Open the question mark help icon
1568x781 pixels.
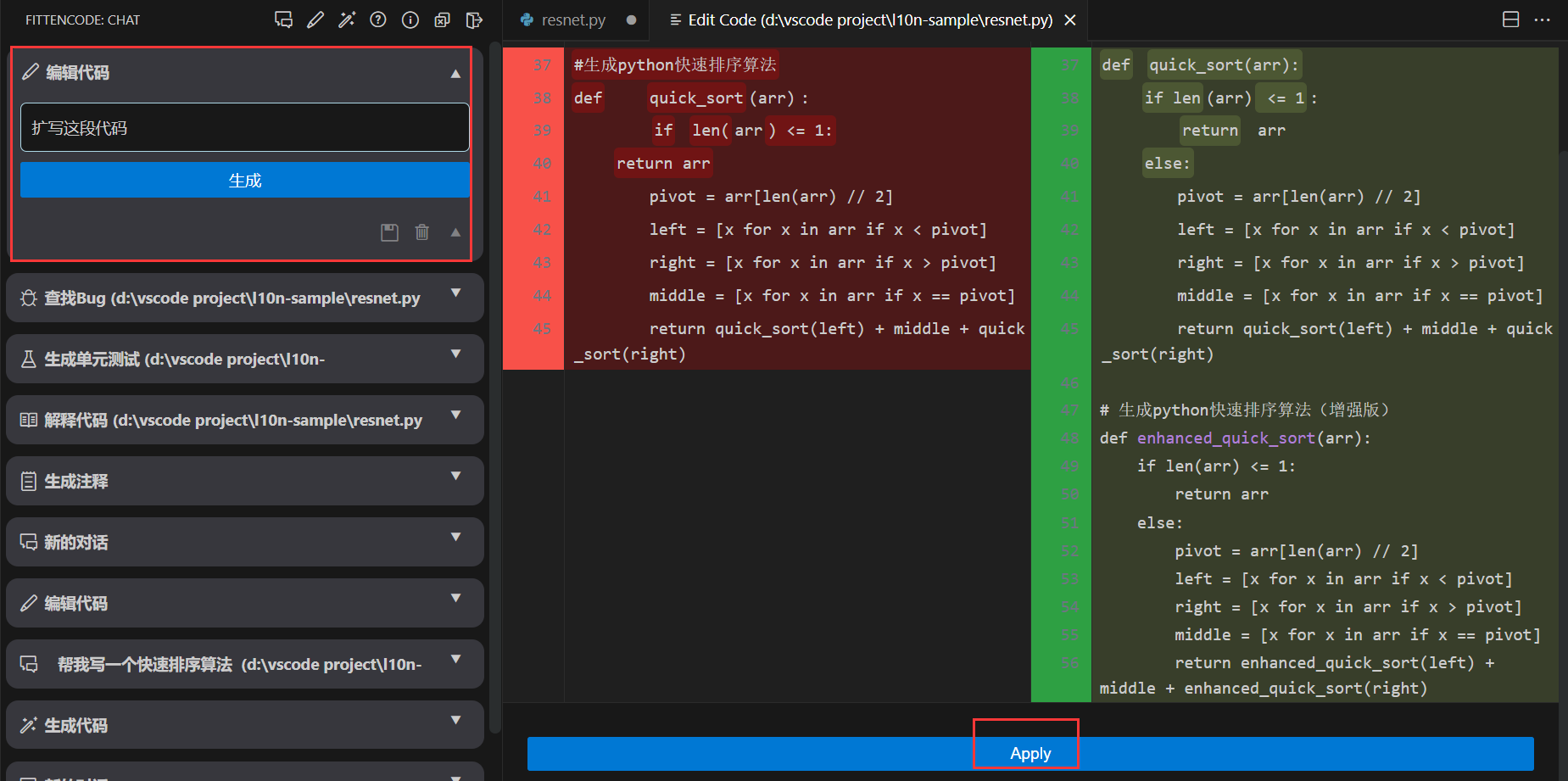click(x=378, y=20)
